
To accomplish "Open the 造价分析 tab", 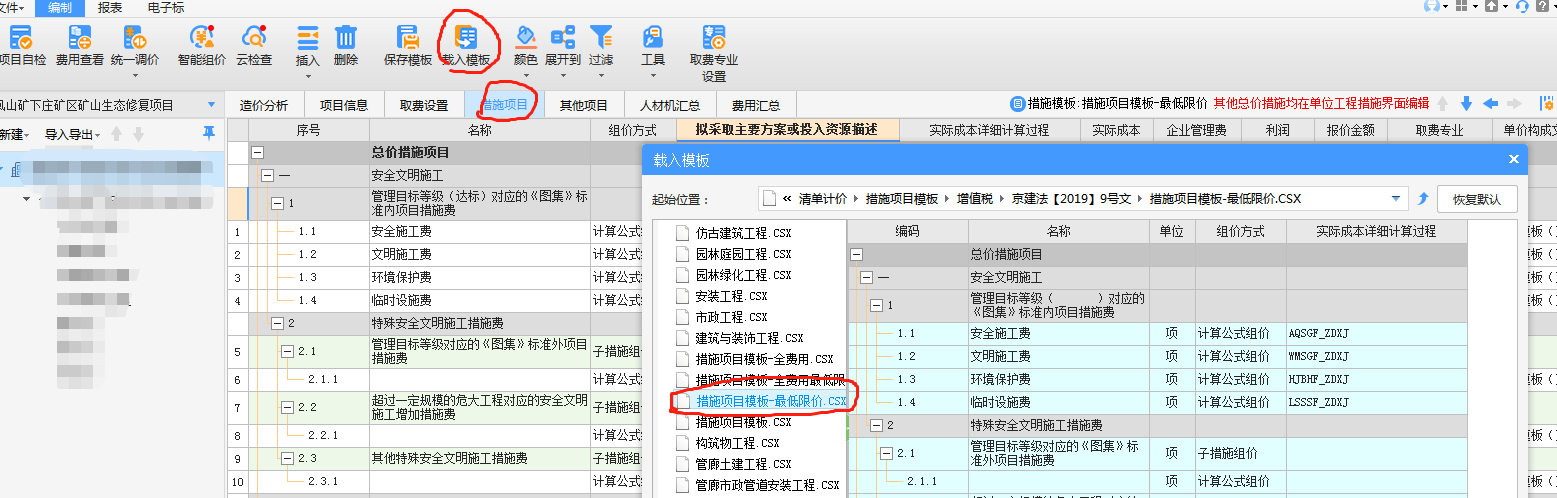I will [x=264, y=105].
